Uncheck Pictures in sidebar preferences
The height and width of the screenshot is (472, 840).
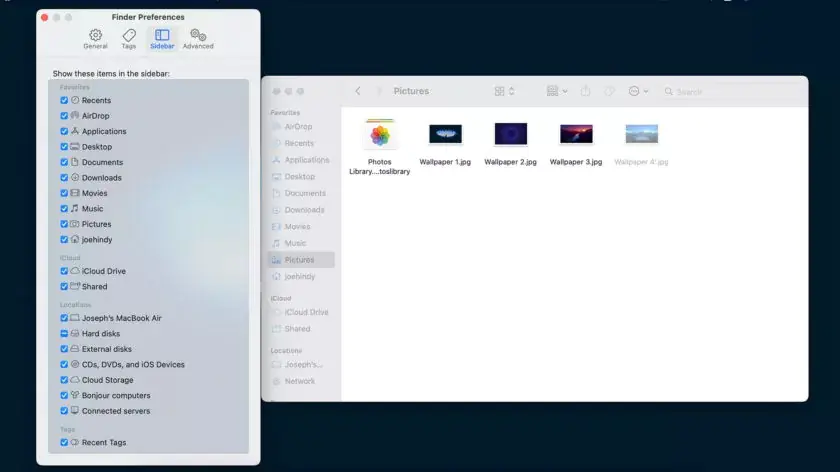[x=64, y=224]
